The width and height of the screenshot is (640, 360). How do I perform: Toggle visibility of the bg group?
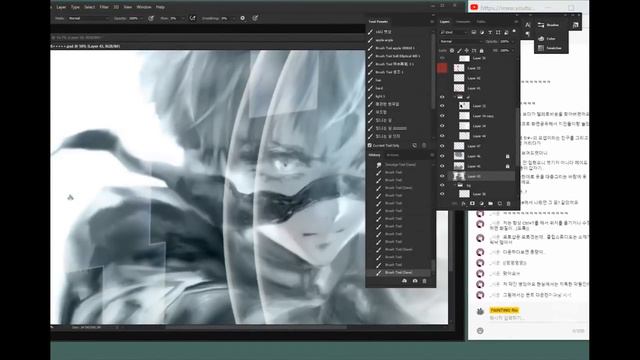point(442,185)
